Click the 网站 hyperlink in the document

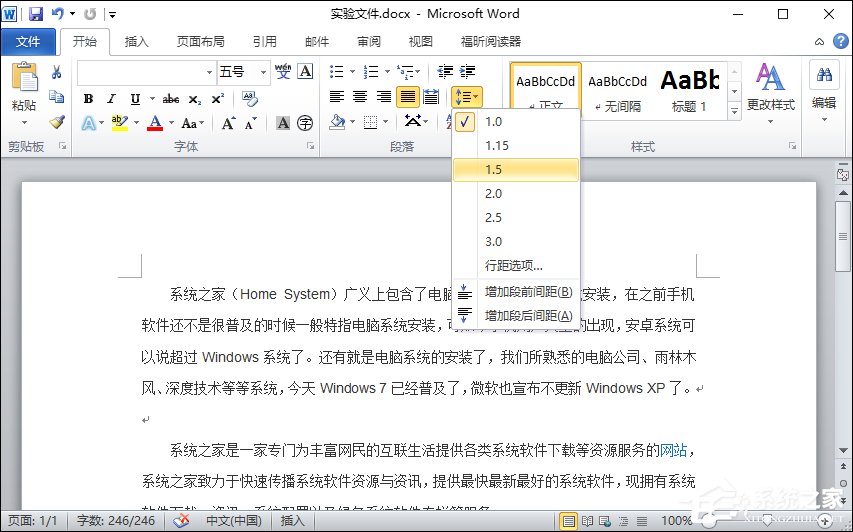click(x=673, y=449)
